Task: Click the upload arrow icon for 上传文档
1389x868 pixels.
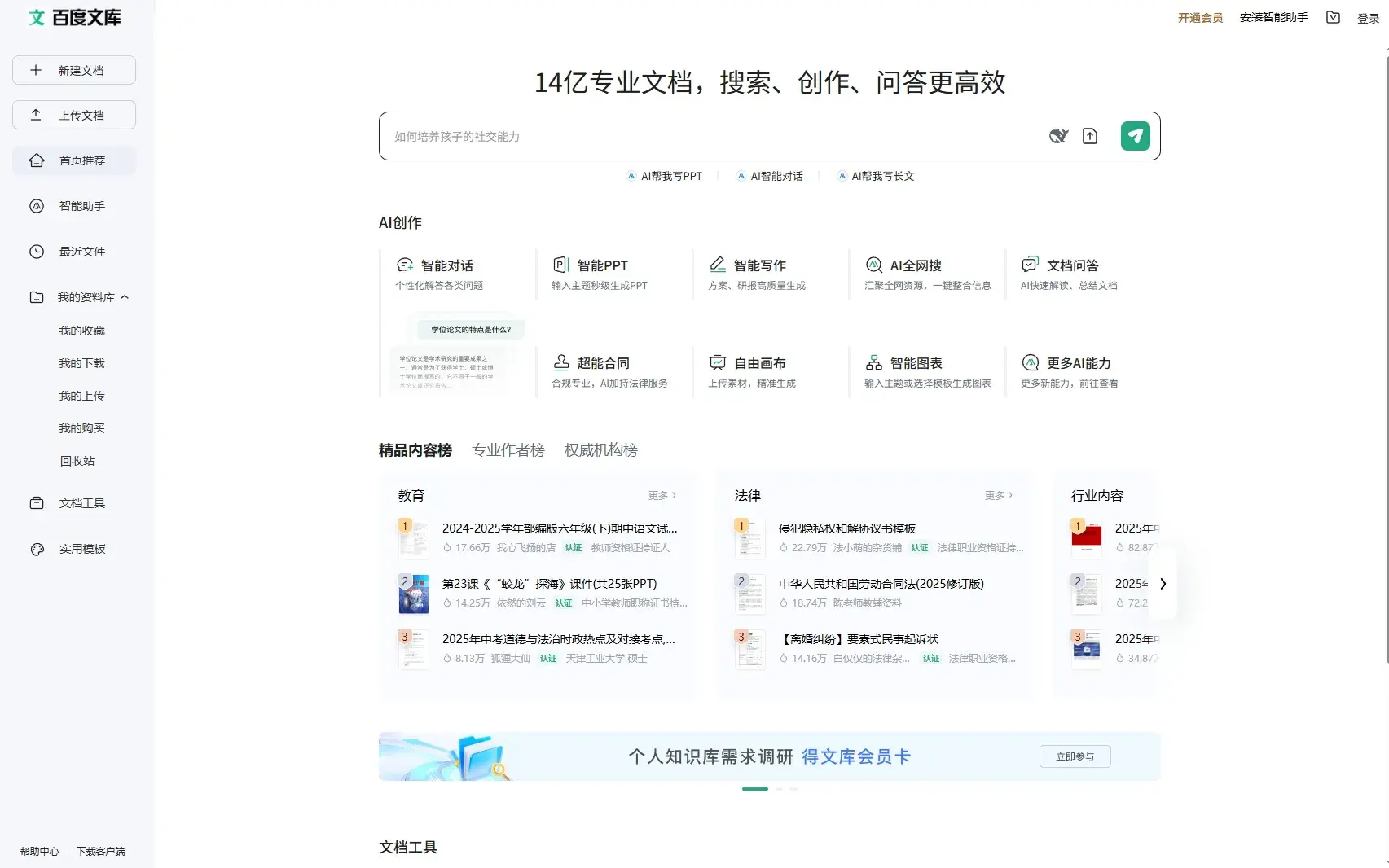Action: tap(36, 115)
